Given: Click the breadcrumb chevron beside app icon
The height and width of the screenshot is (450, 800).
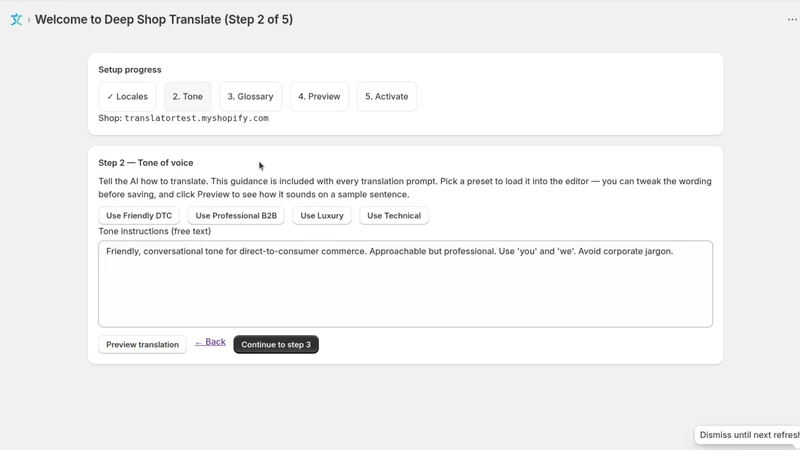Looking at the screenshot, I should pyautogui.click(x=29, y=19).
